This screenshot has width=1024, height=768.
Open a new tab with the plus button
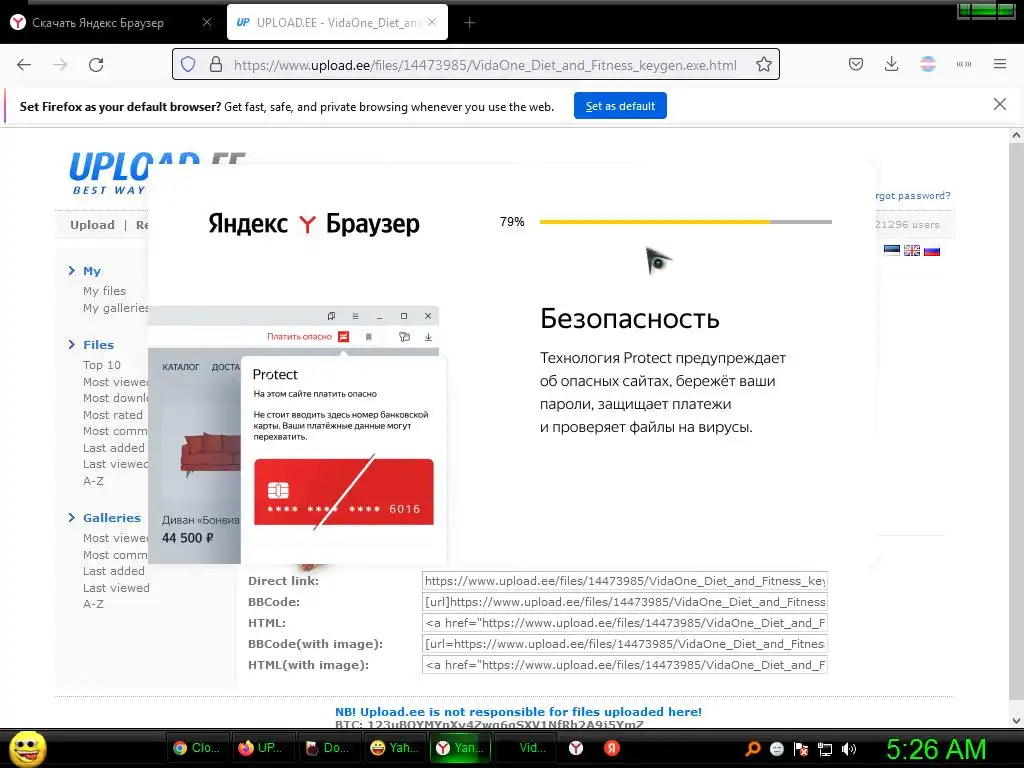pyautogui.click(x=469, y=23)
